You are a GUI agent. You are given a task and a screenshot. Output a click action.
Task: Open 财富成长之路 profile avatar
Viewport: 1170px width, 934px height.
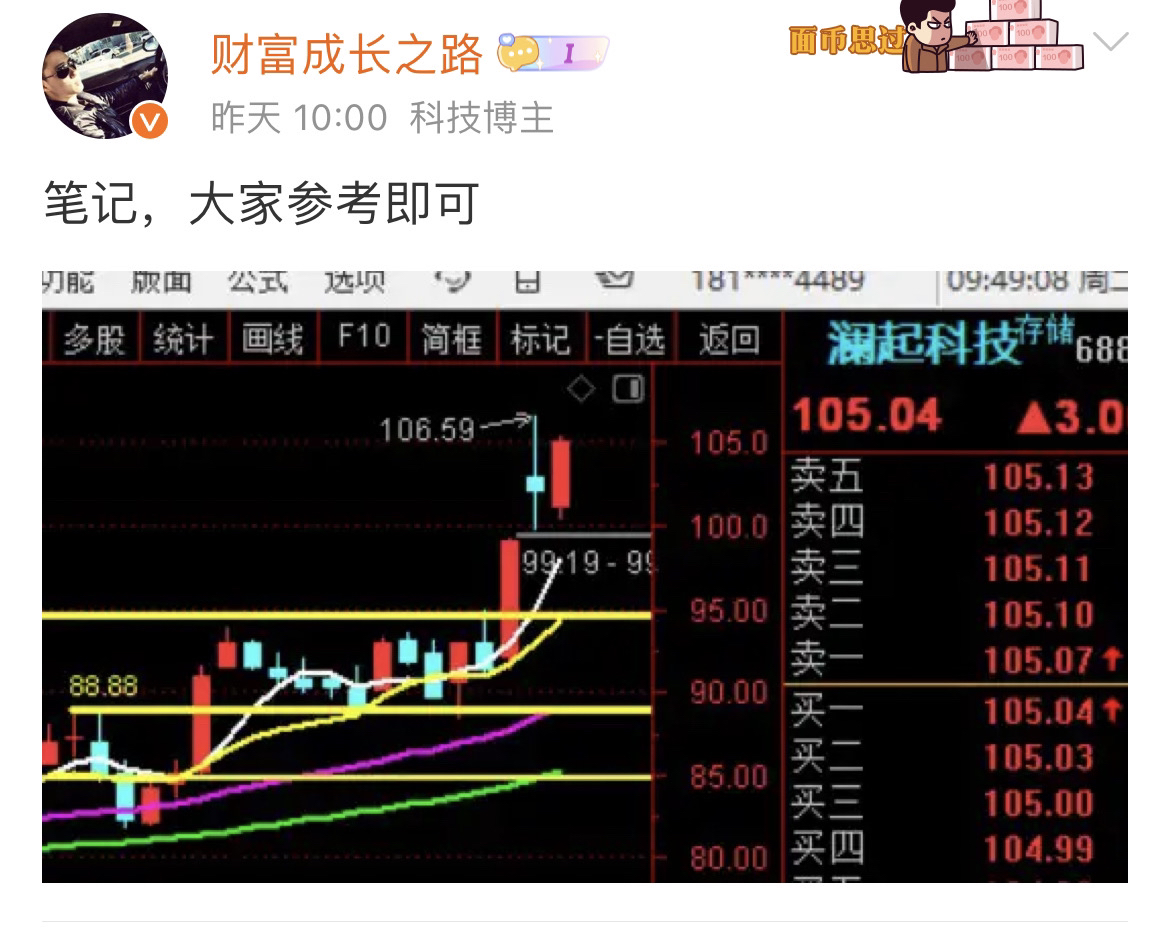coord(104,75)
